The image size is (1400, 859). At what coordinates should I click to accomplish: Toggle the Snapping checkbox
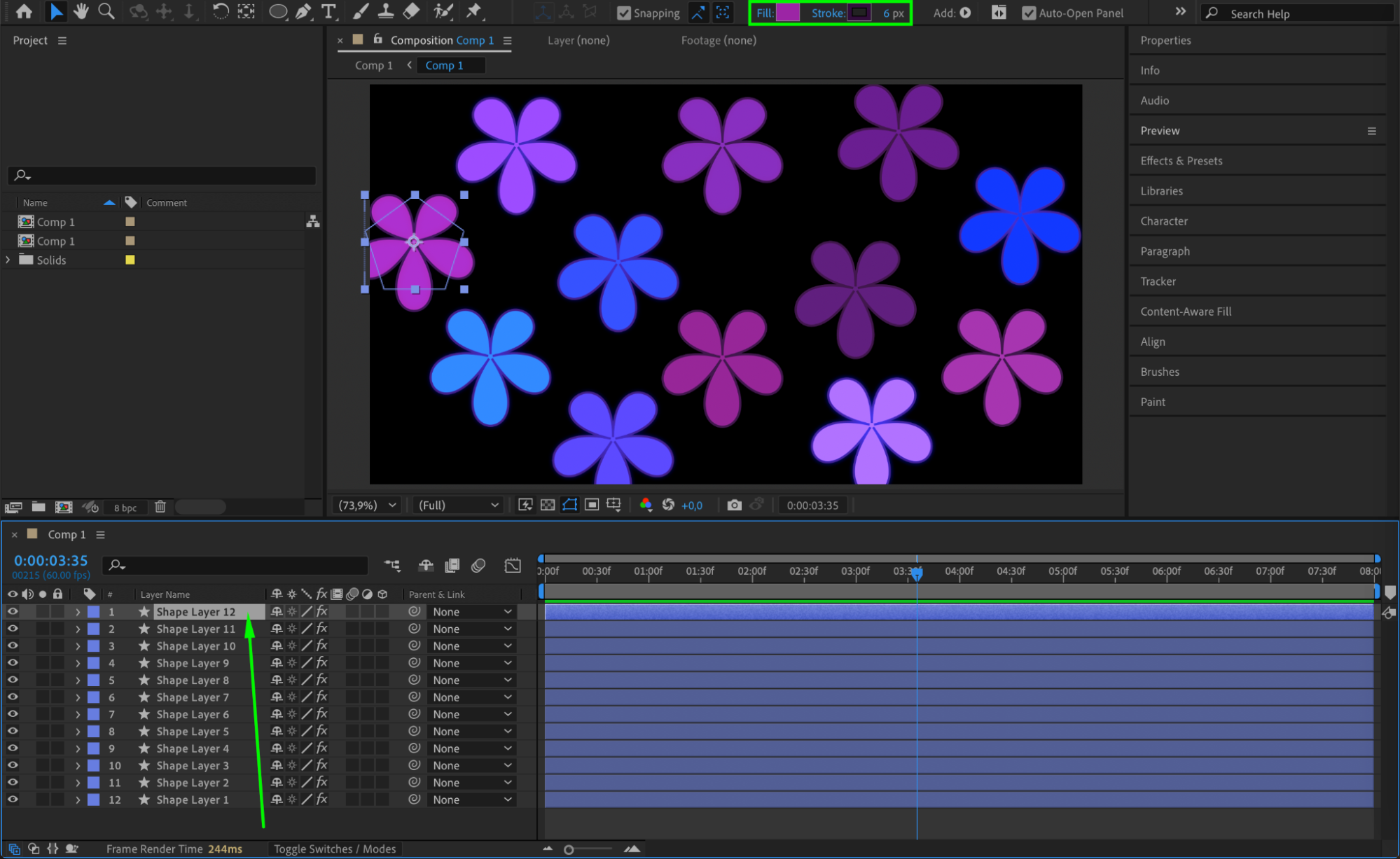[x=624, y=13]
